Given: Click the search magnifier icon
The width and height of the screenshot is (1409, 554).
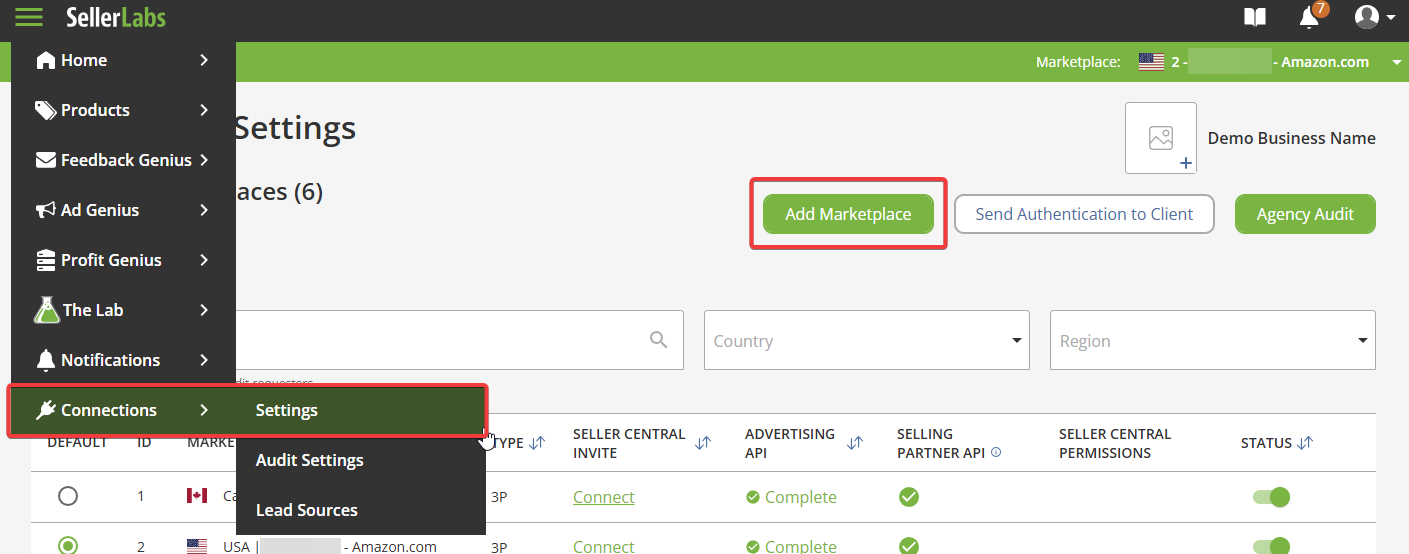Looking at the screenshot, I should pyautogui.click(x=658, y=340).
